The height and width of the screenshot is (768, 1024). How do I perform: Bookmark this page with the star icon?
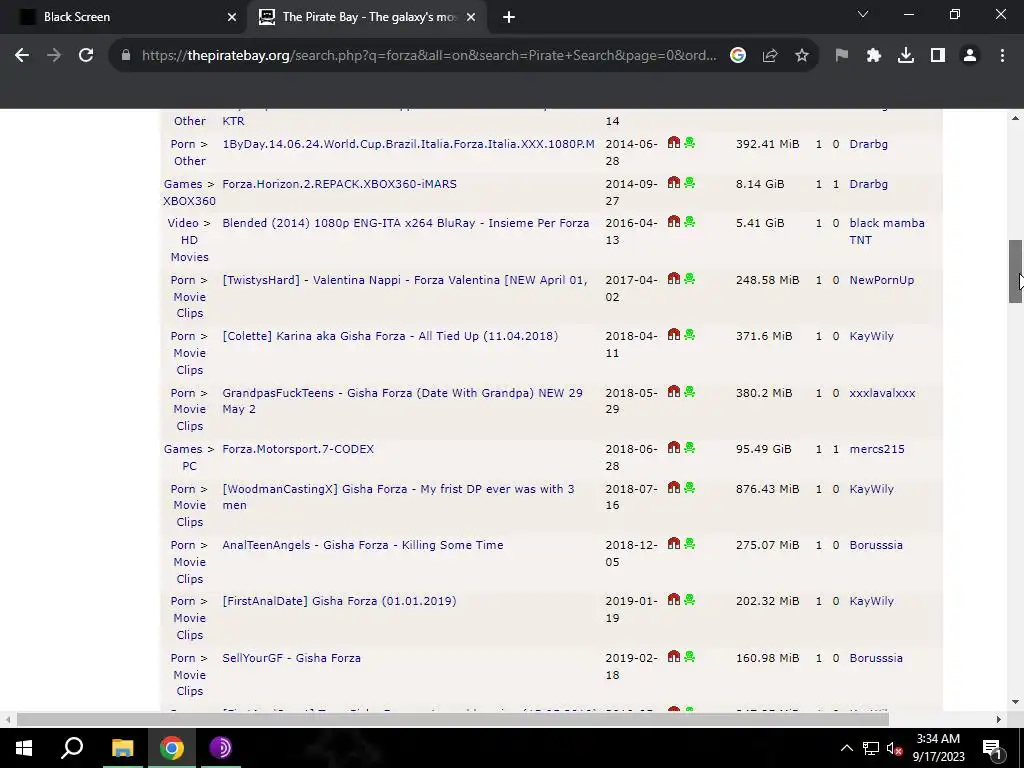(802, 56)
